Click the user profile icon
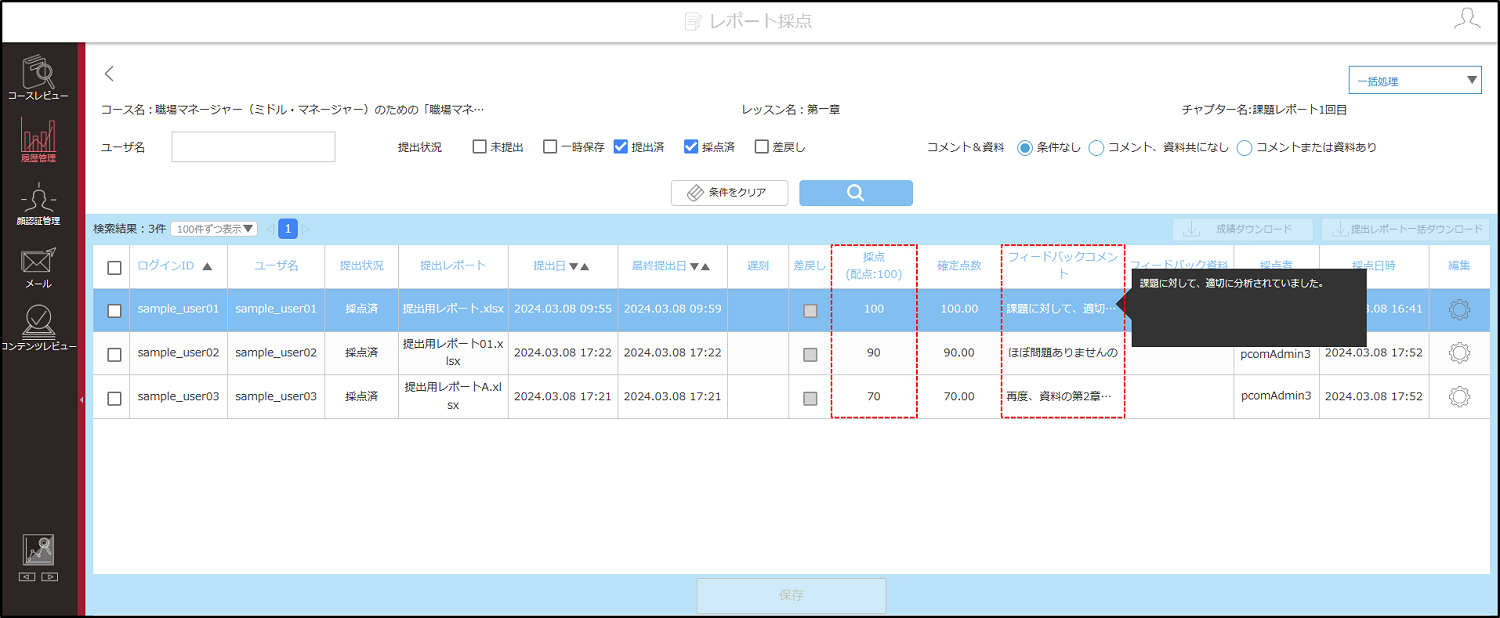The width and height of the screenshot is (1500, 618). pos(1467,19)
